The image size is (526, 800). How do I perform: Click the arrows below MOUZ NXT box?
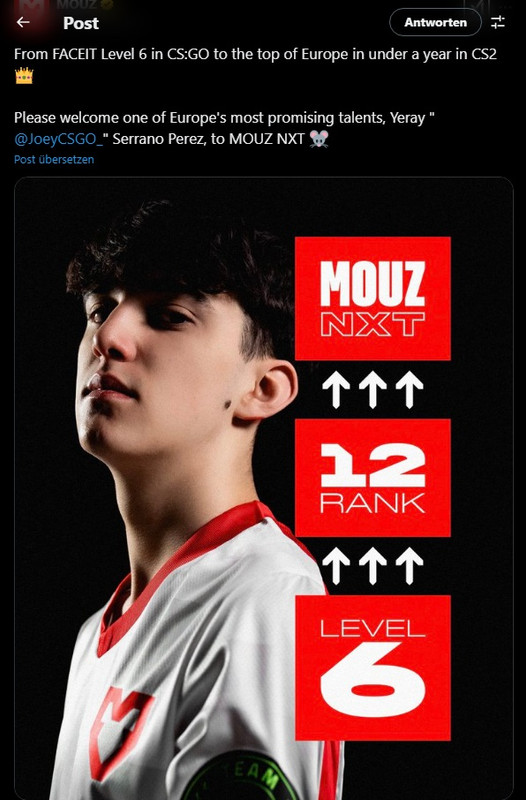[x=373, y=390]
